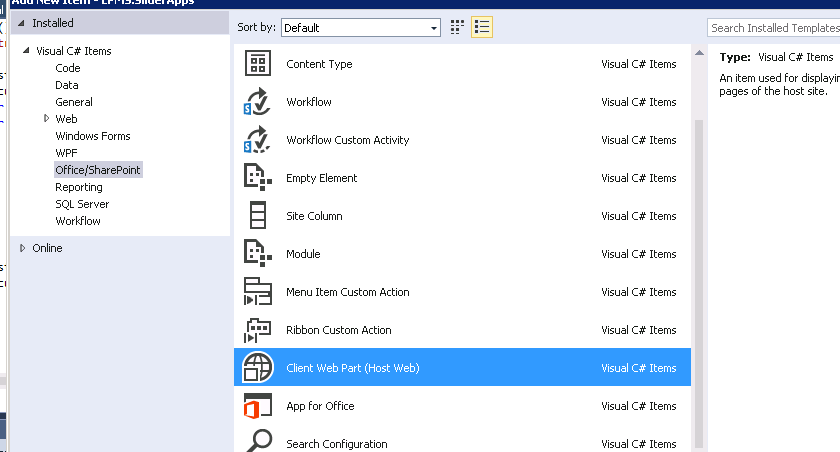Click the template list scrollbar thumb
The image size is (840, 452).
click(x=699, y=283)
